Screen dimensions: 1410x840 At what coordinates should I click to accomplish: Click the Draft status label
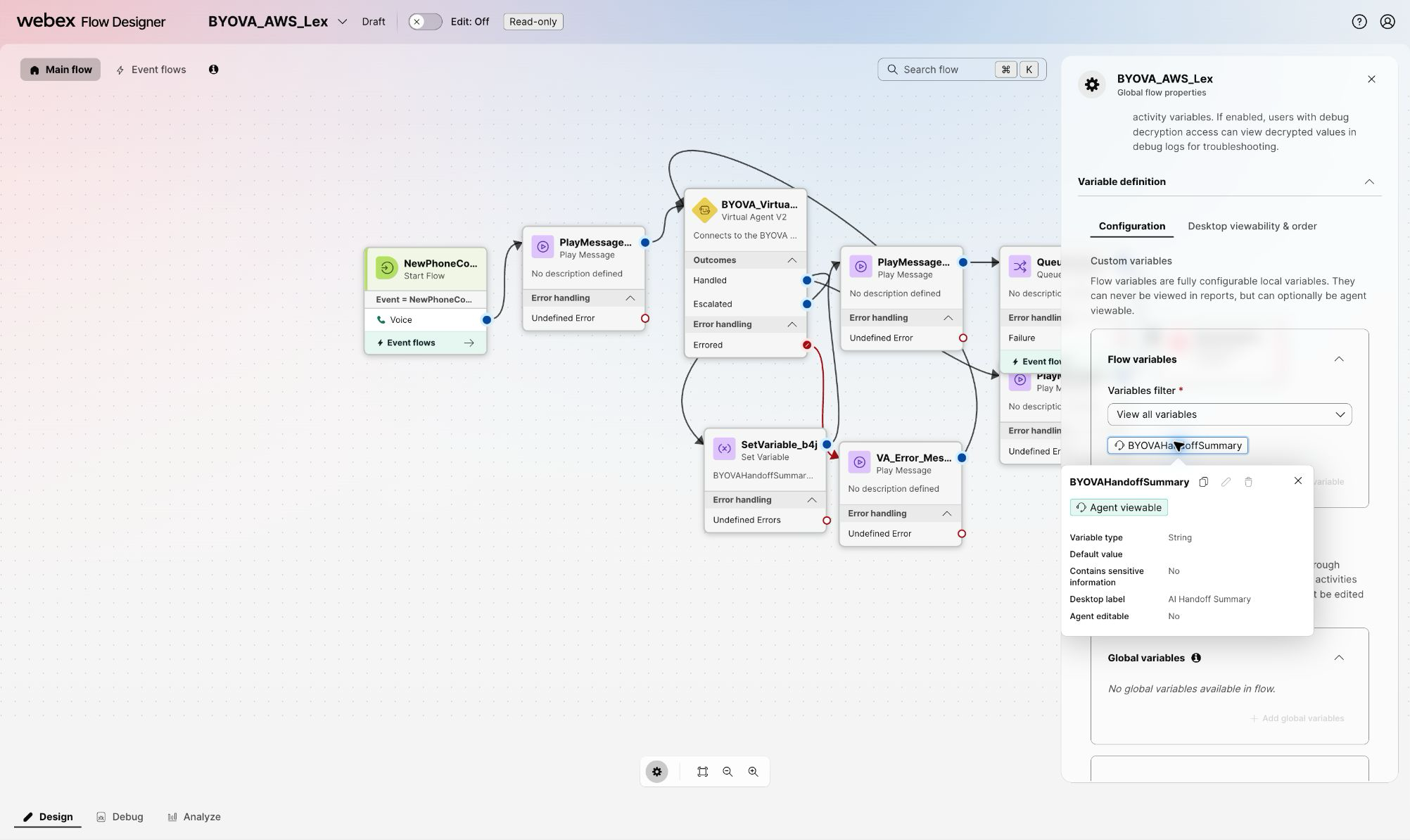[x=373, y=22]
